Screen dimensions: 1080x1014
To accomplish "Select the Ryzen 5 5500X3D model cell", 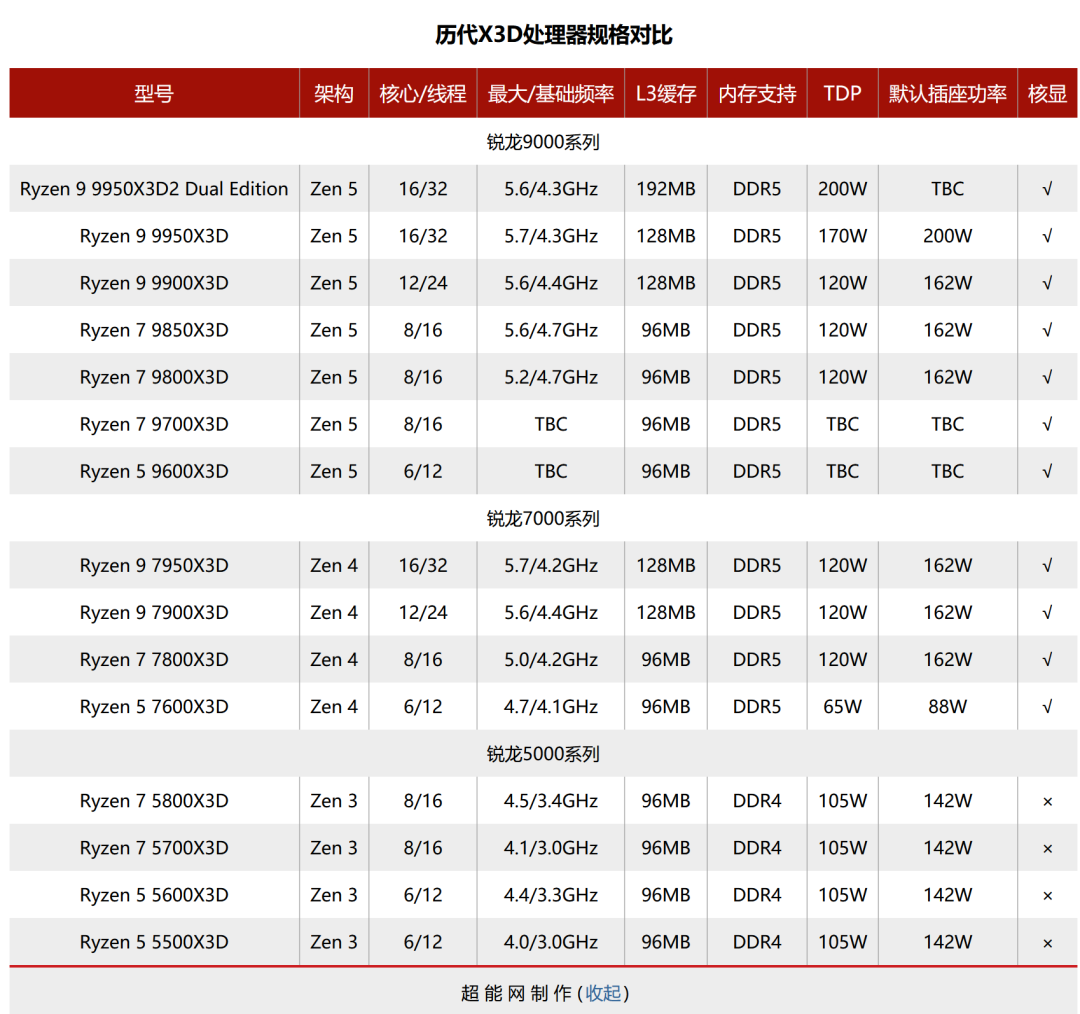I will [x=154, y=942].
